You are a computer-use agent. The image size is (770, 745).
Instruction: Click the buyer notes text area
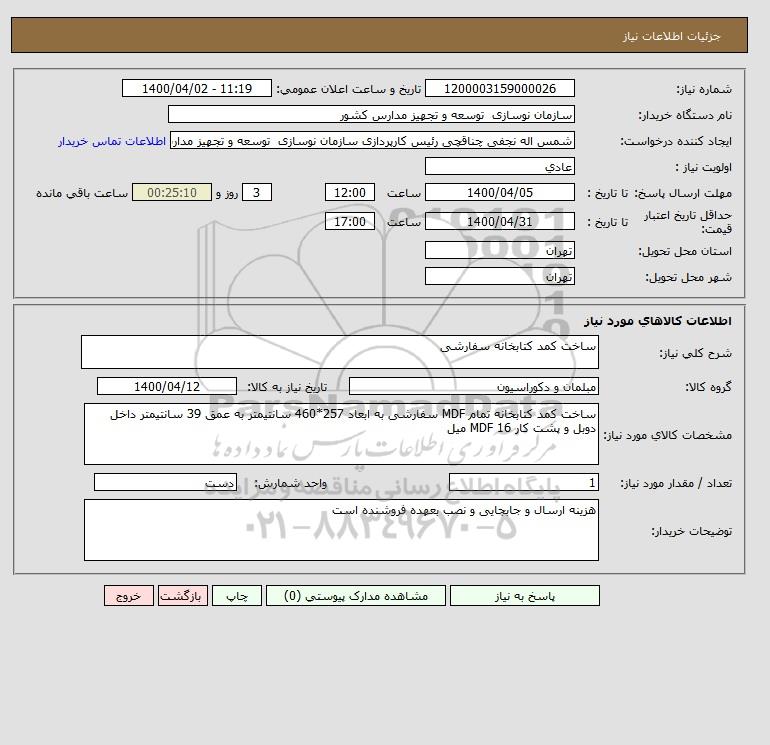coord(341,530)
